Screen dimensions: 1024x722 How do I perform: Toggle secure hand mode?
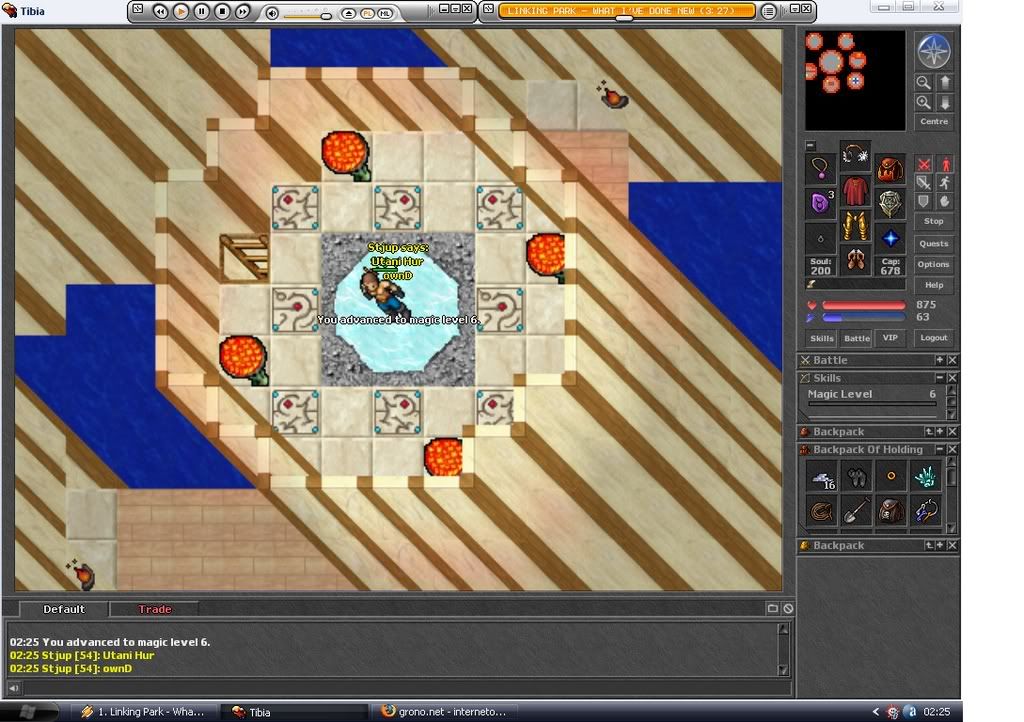[945, 201]
